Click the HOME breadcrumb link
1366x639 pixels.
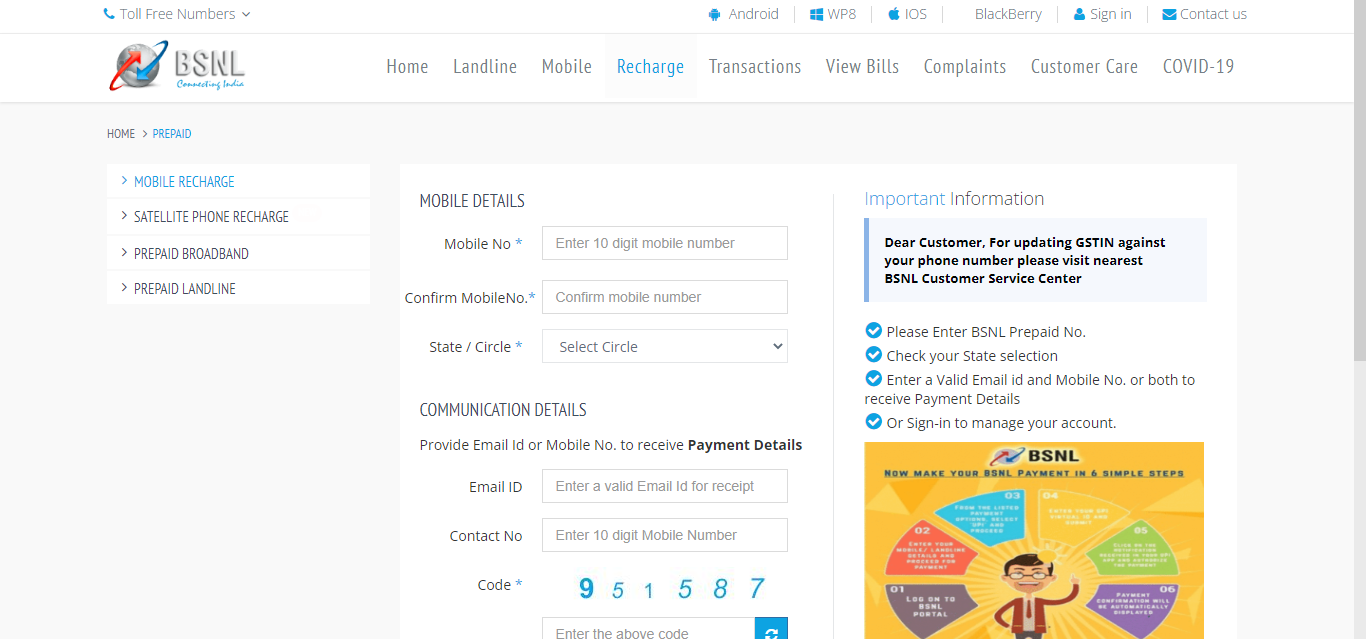tap(121, 134)
